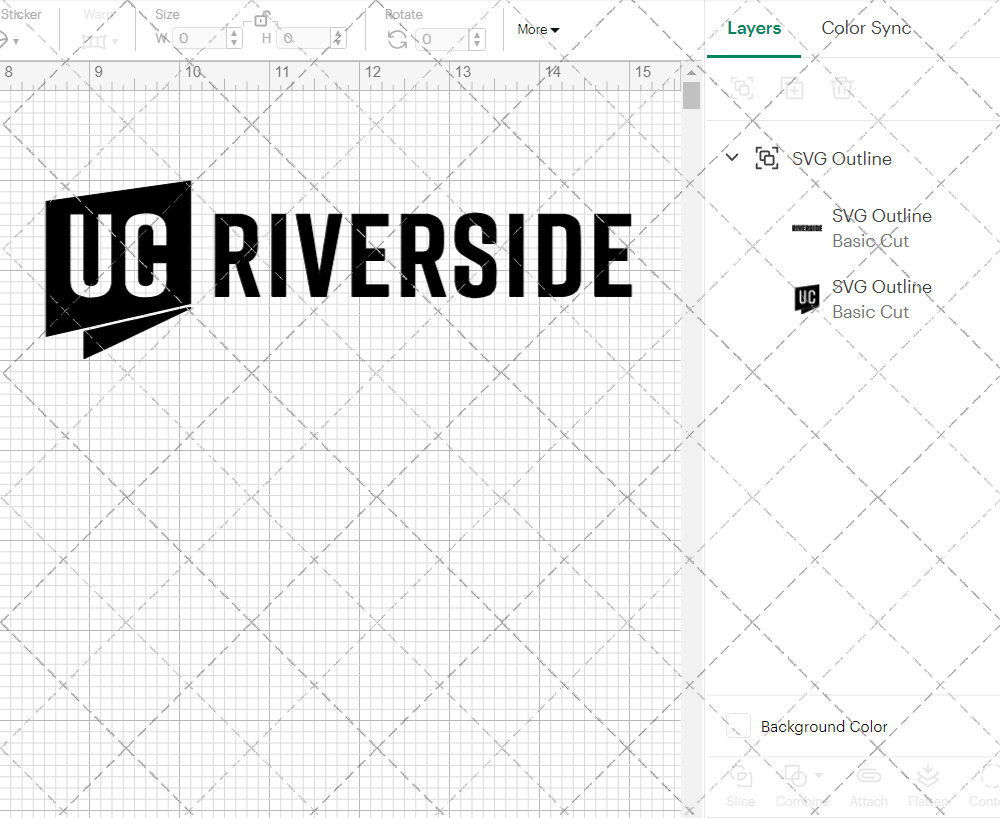Click the Delete layer trash icon
Viewport: 1000px width, 818px height.
point(842,88)
